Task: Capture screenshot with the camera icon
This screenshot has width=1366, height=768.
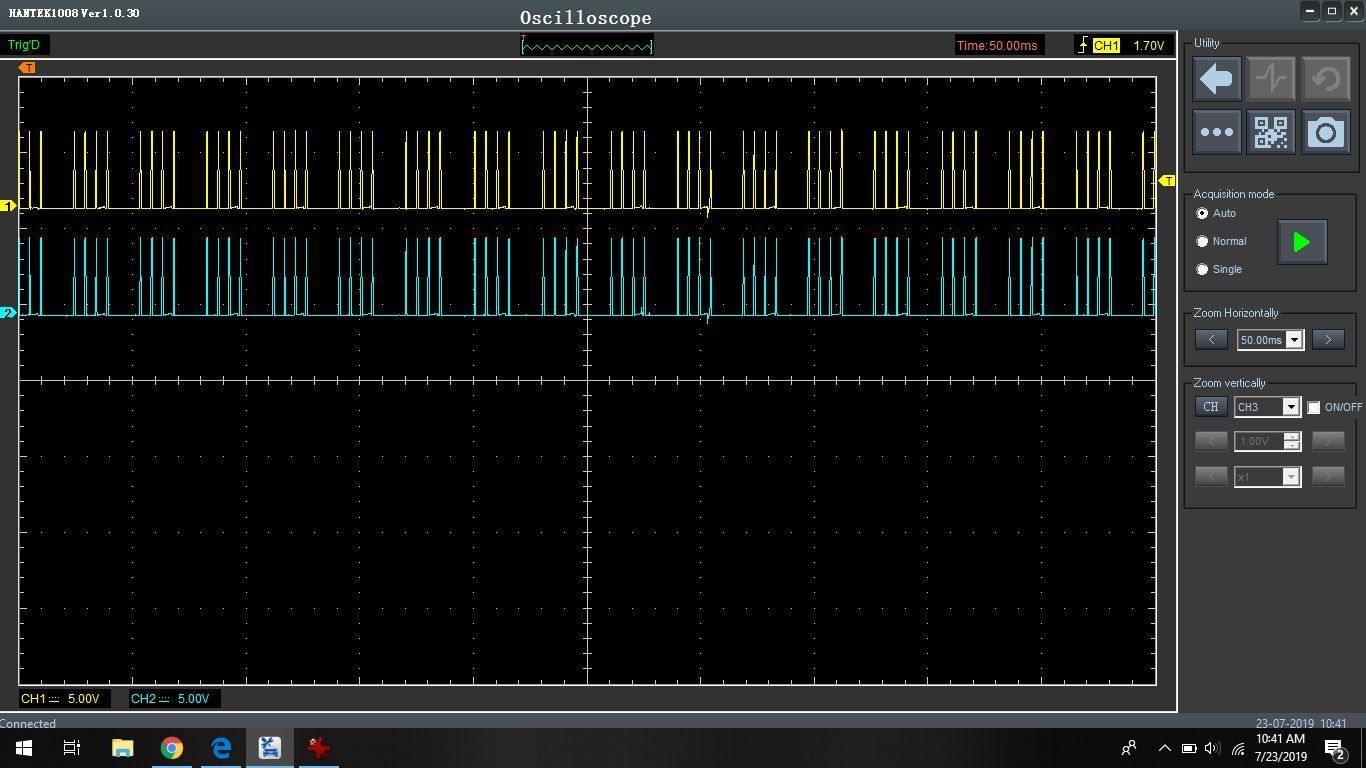Action: tap(1325, 132)
